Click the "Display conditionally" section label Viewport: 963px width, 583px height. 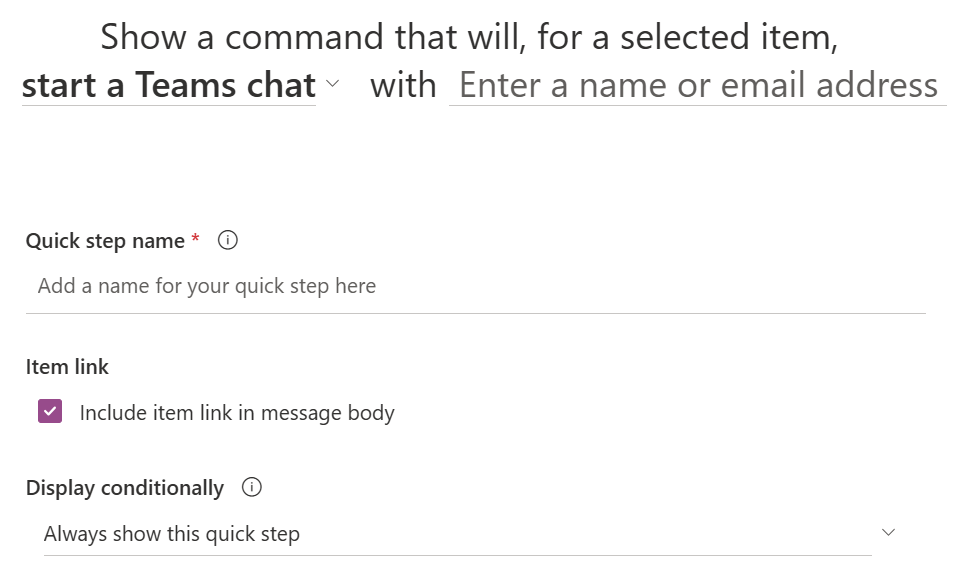[x=125, y=488]
